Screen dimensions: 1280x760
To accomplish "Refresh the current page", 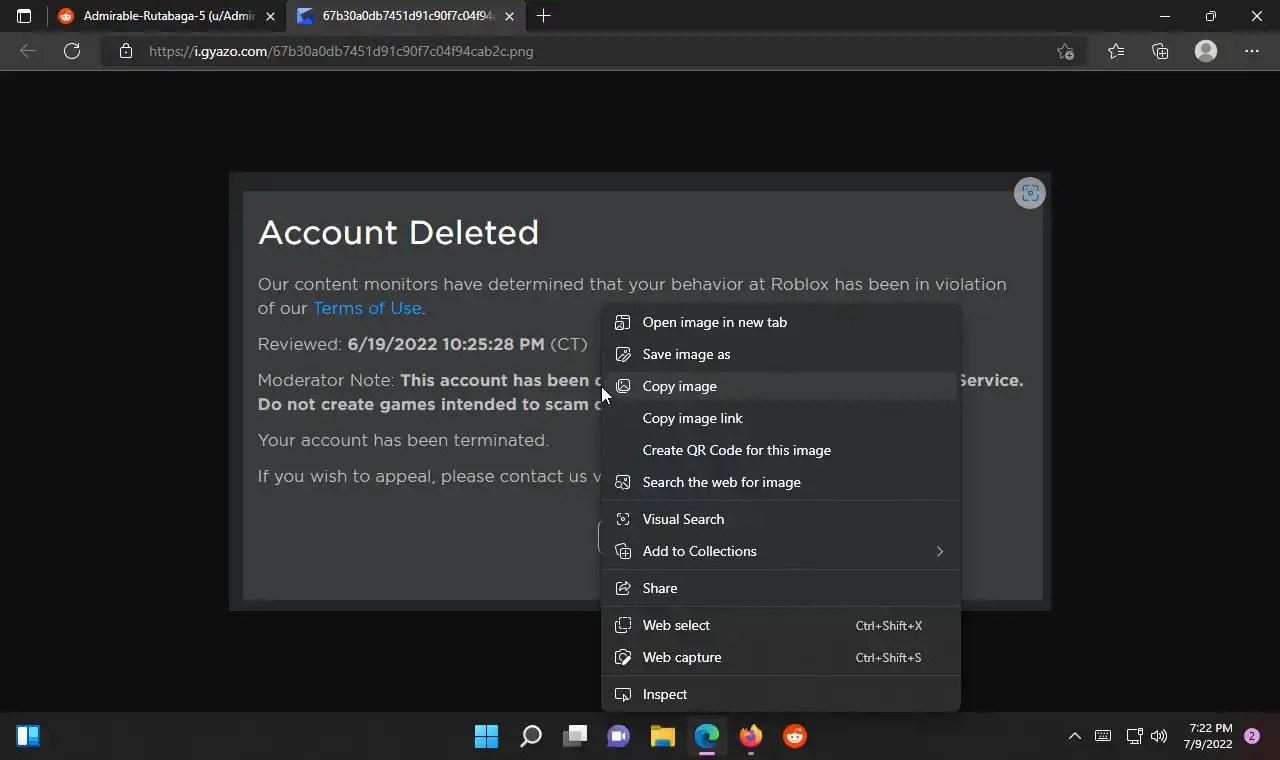I will (72, 51).
